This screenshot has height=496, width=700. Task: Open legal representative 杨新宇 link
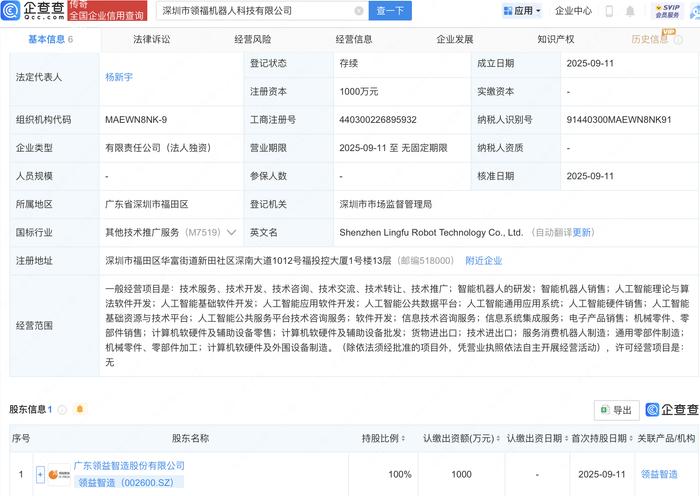click(118, 74)
